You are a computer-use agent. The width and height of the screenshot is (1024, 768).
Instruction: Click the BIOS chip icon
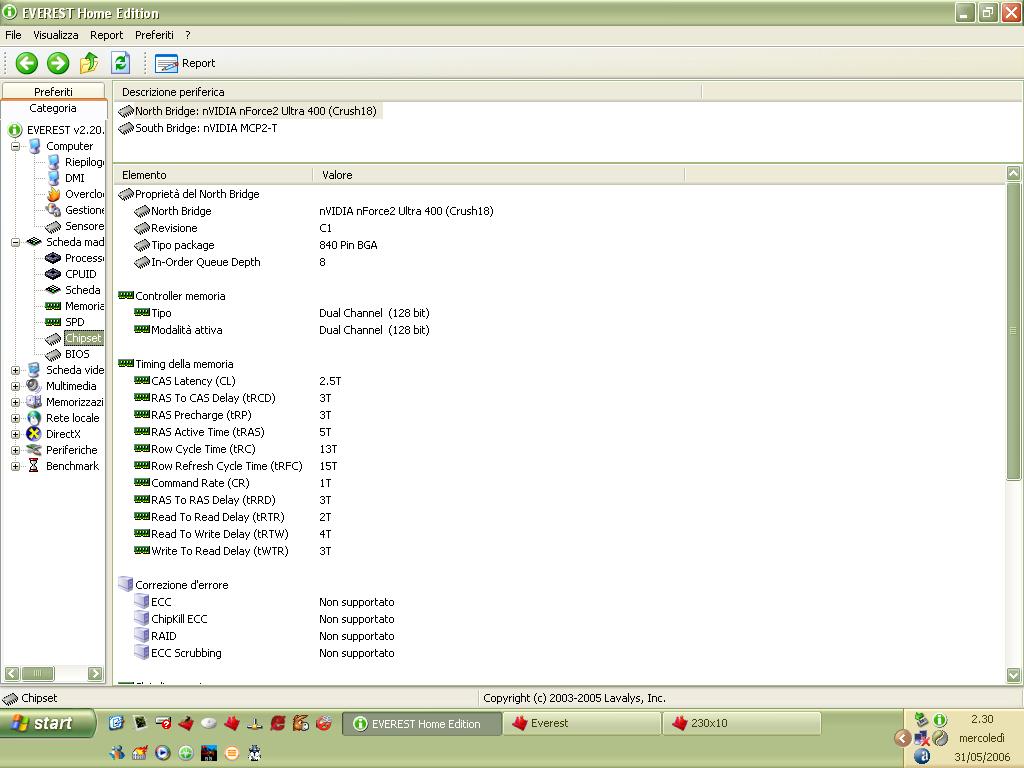pyautogui.click(x=53, y=354)
